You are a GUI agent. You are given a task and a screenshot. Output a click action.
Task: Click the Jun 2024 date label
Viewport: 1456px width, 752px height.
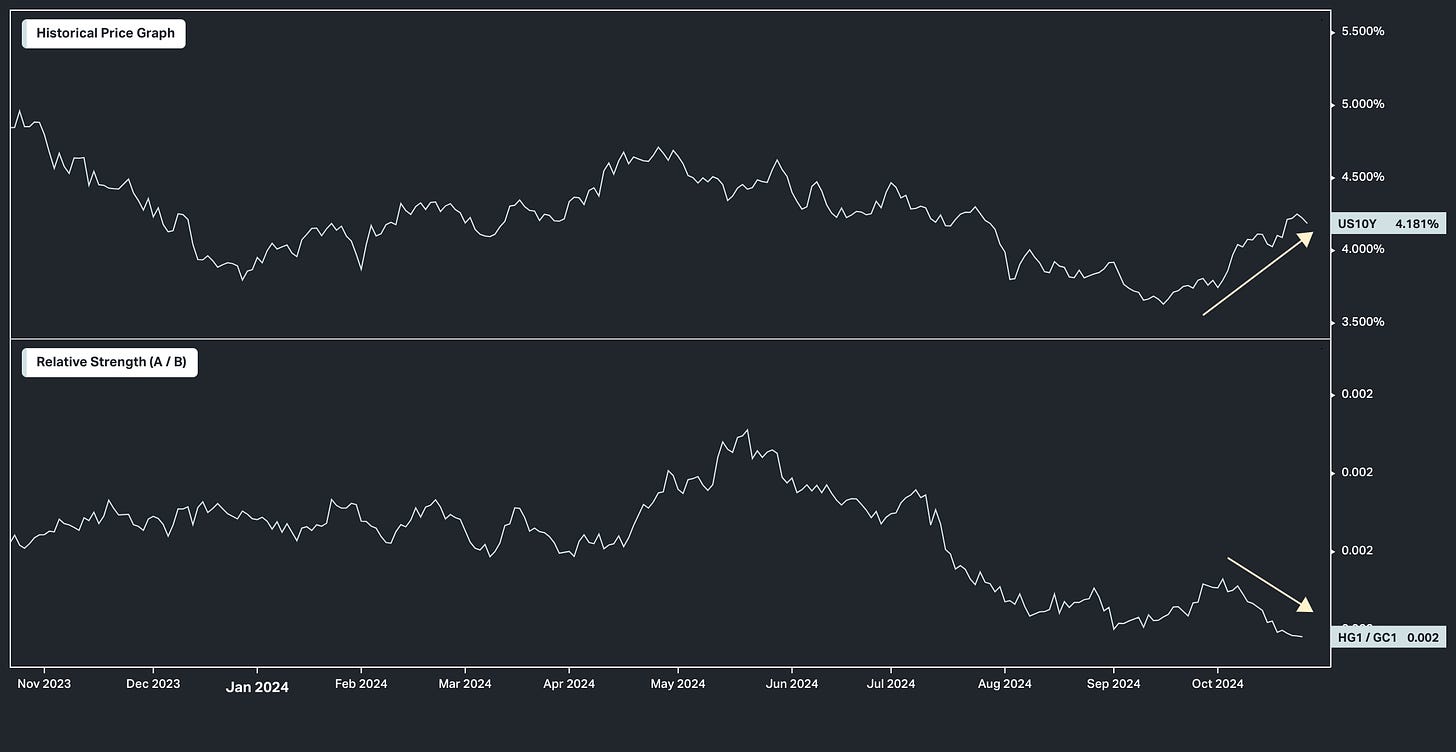[792, 684]
